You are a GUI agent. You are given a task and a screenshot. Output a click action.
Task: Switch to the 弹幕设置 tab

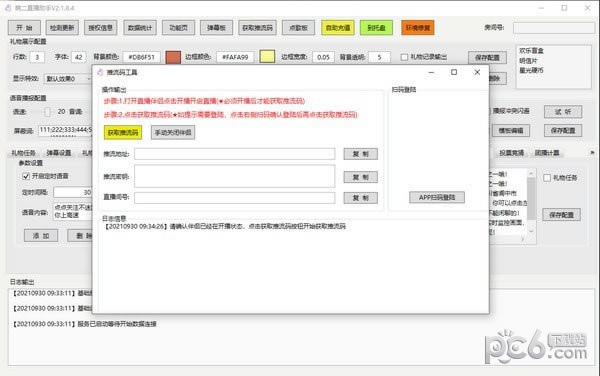point(59,153)
